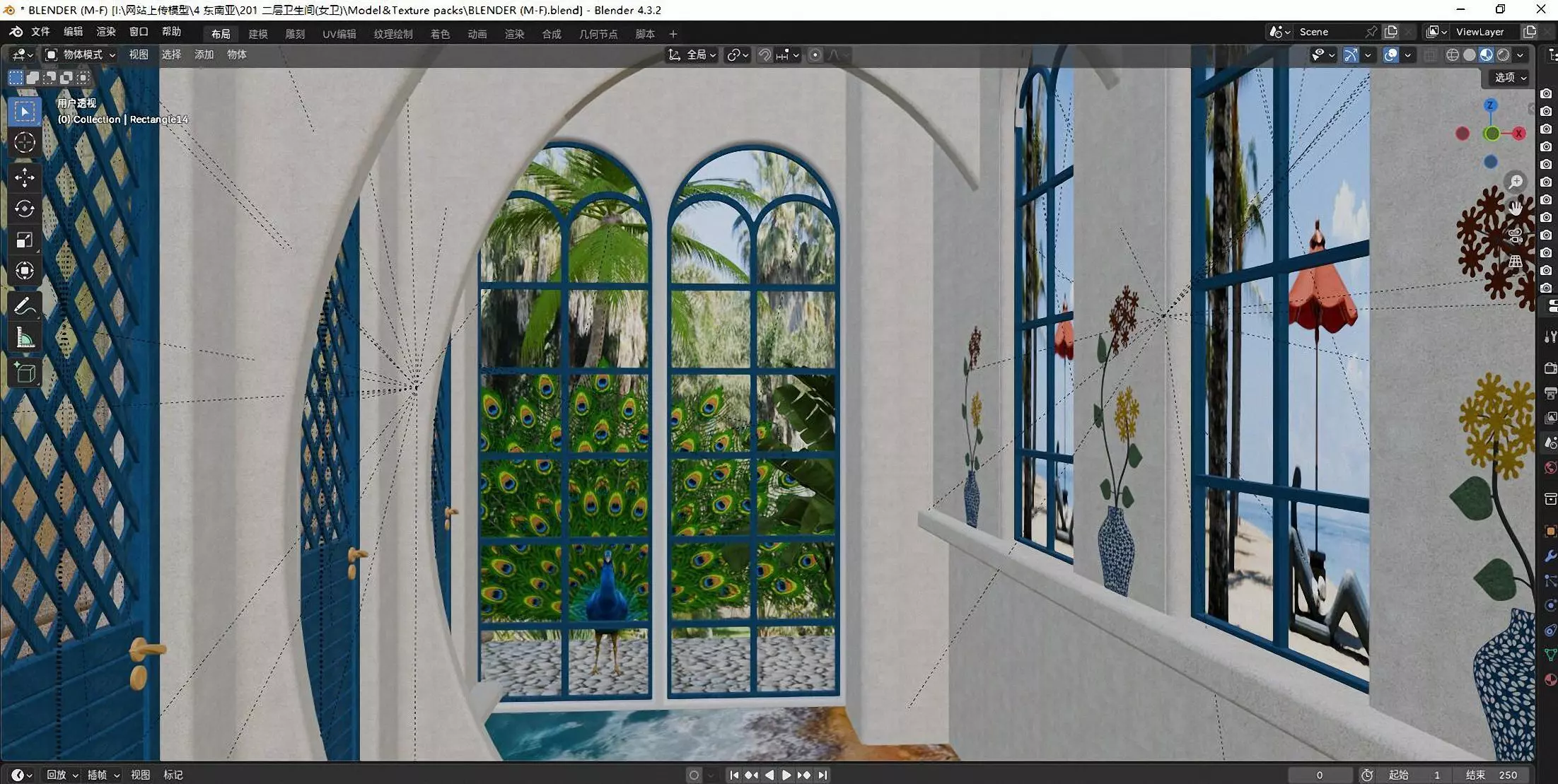Expand the 选项 options dropdown
Screen dimensions: 1558x784
[1510, 78]
